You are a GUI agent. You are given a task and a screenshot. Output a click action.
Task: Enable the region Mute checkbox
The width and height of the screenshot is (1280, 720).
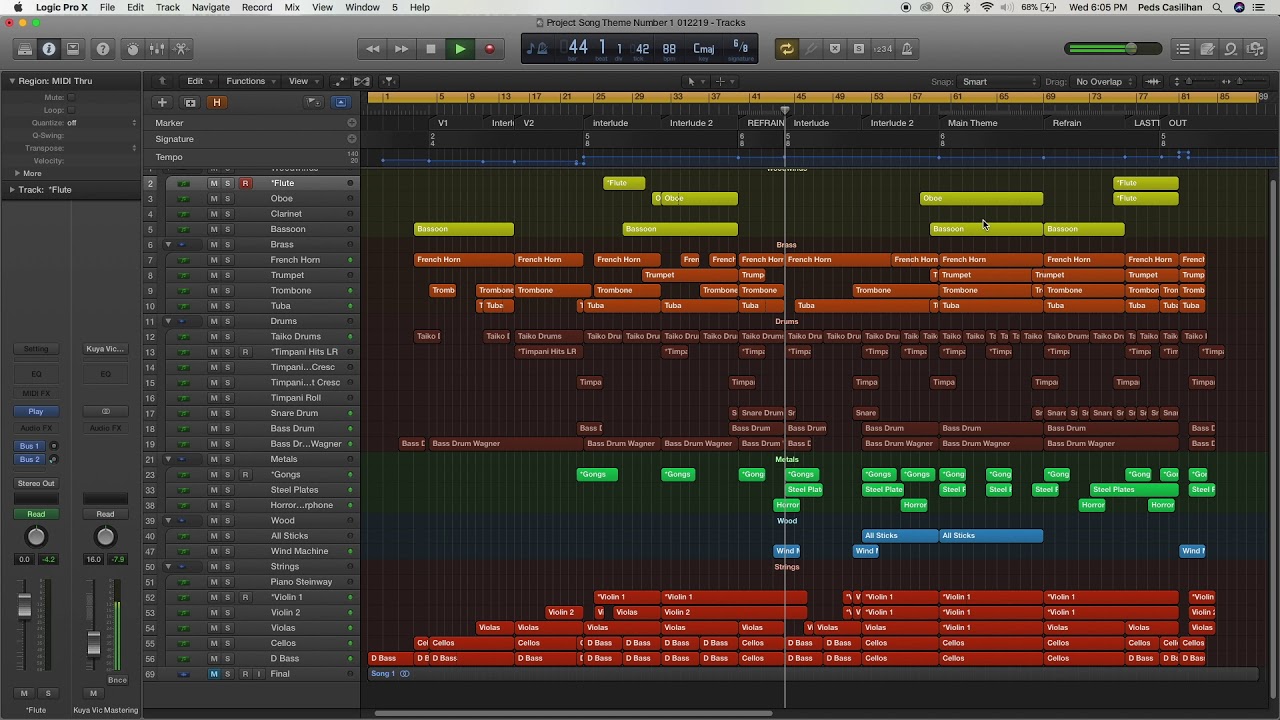pyautogui.click(x=71, y=97)
